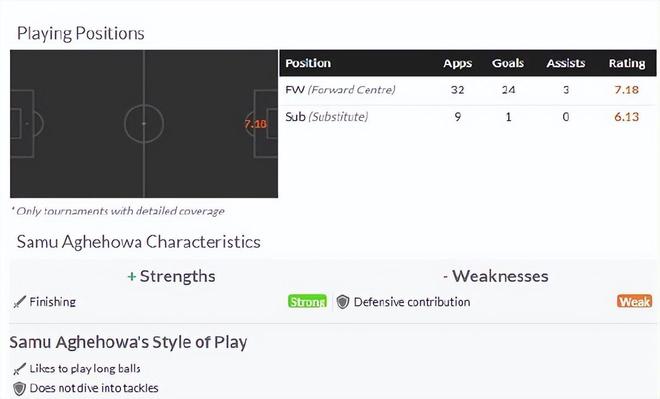
Task: Click the 6.13 rating value
Action: (x=626, y=117)
